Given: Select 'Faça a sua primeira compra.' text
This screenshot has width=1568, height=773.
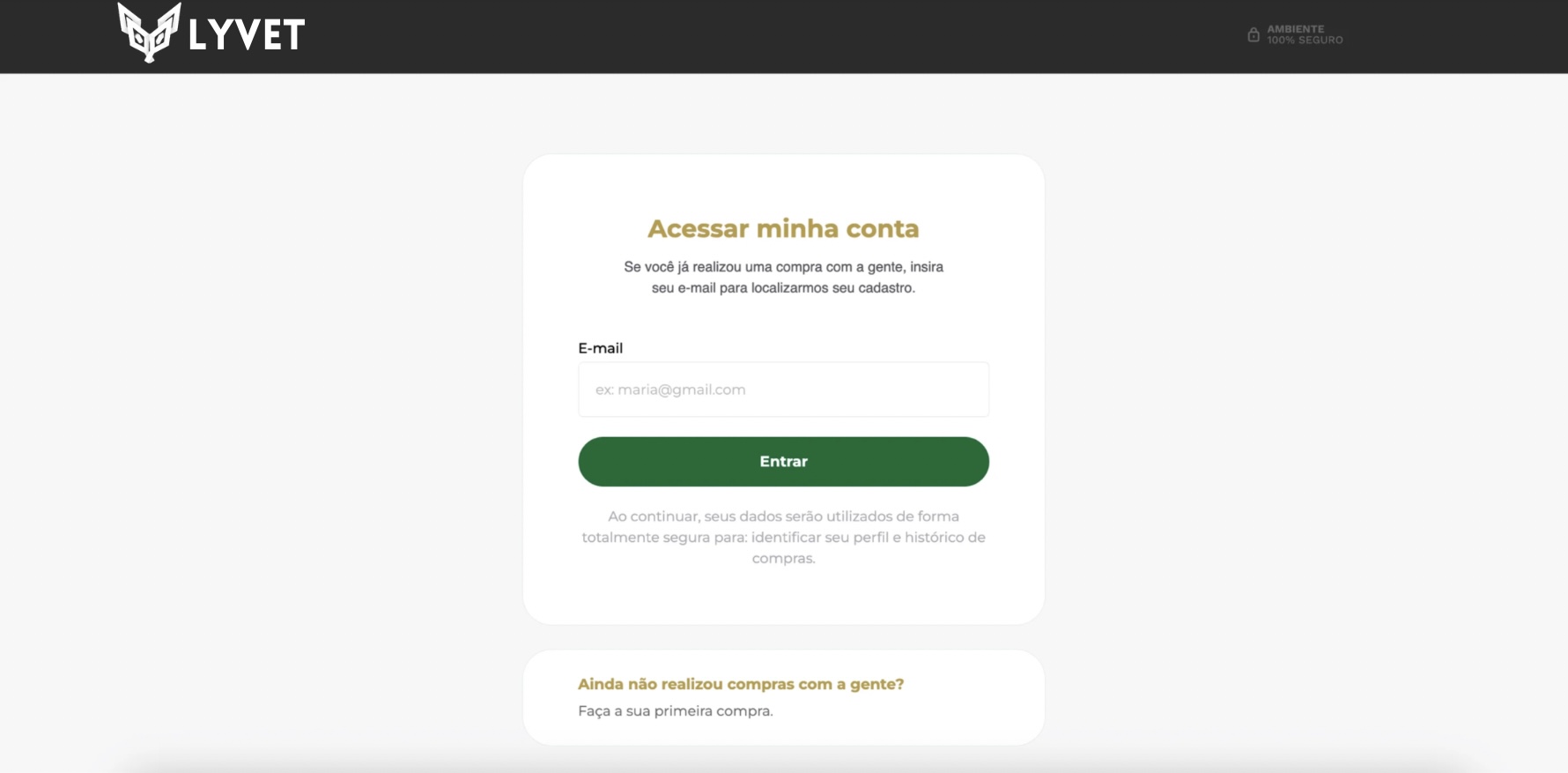Looking at the screenshot, I should (x=676, y=711).
